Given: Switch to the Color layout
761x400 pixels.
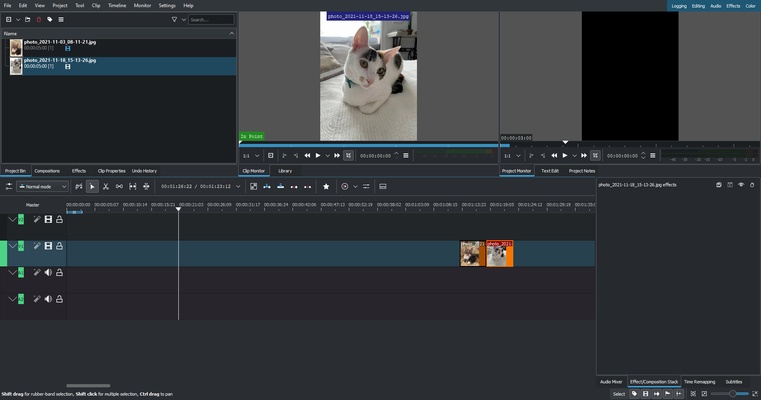Looking at the screenshot, I should point(750,6).
